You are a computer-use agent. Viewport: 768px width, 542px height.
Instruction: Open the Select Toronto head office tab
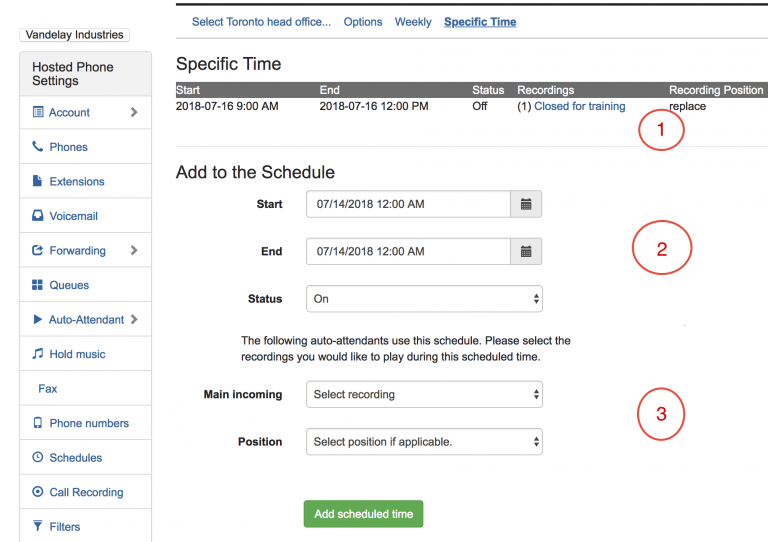coord(261,22)
